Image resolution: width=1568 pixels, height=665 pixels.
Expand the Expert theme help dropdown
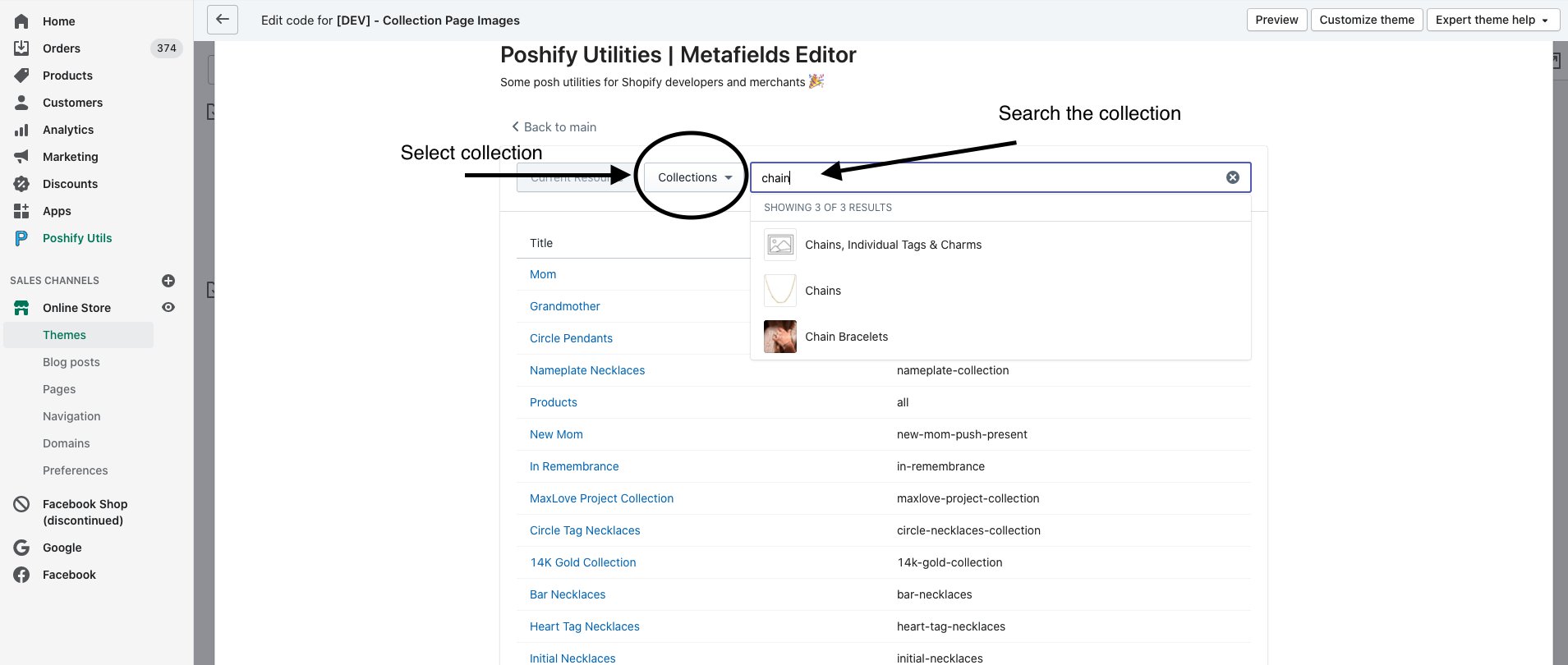1492,20
